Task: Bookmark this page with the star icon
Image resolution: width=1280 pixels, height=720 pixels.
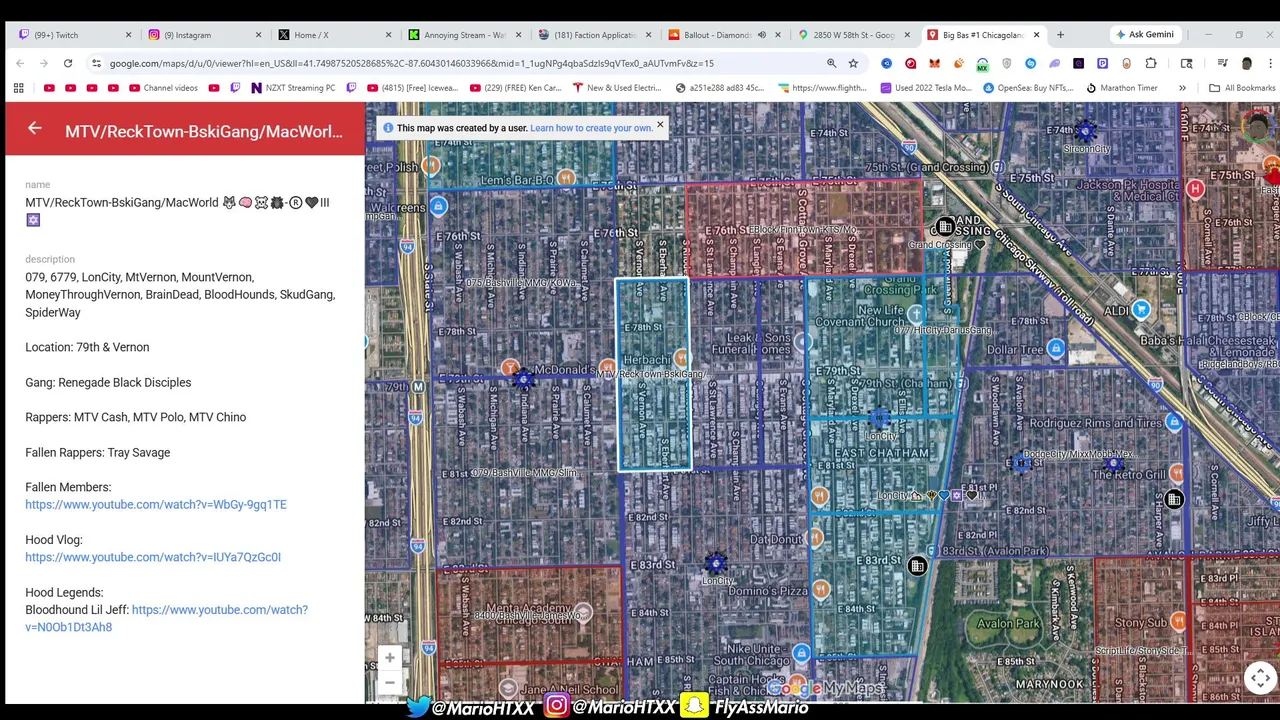Action: coord(853,63)
